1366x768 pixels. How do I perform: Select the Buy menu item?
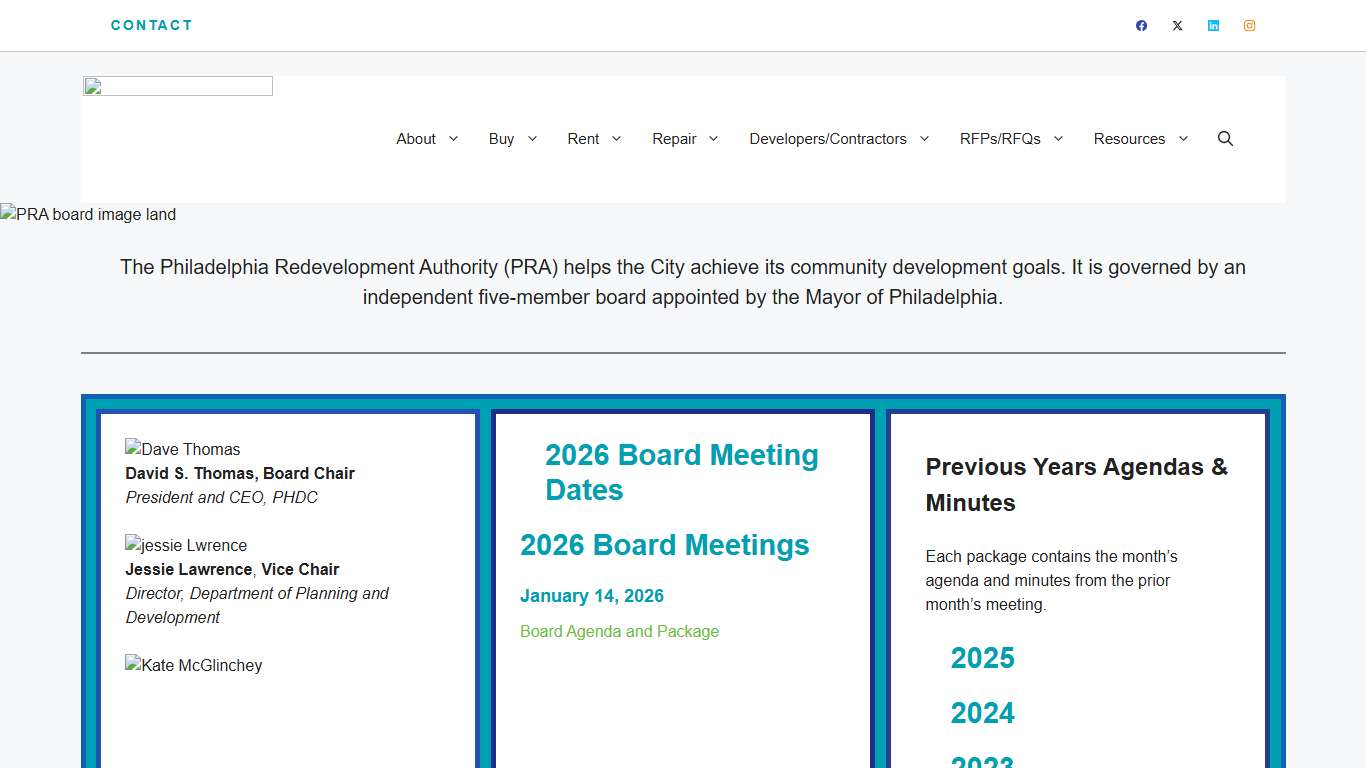(x=501, y=139)
